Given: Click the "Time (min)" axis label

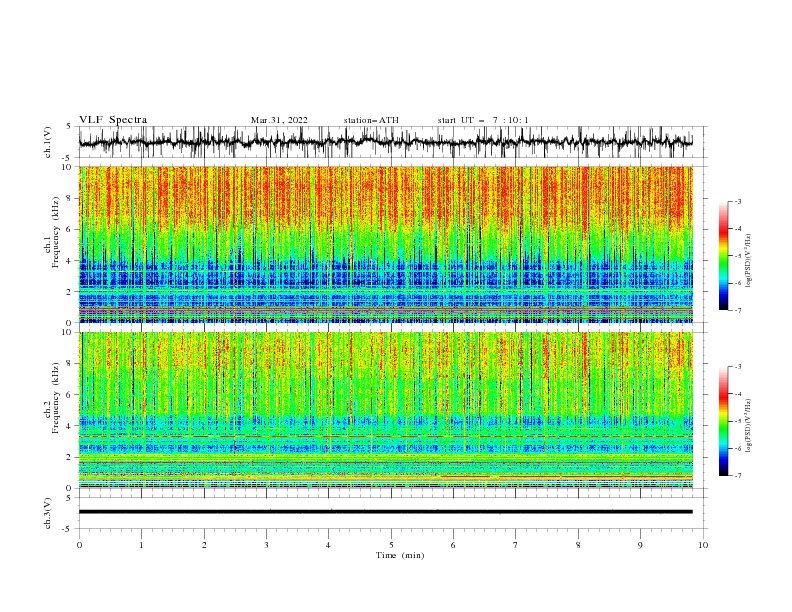Looking at the screenshot, I should [400, 555].
